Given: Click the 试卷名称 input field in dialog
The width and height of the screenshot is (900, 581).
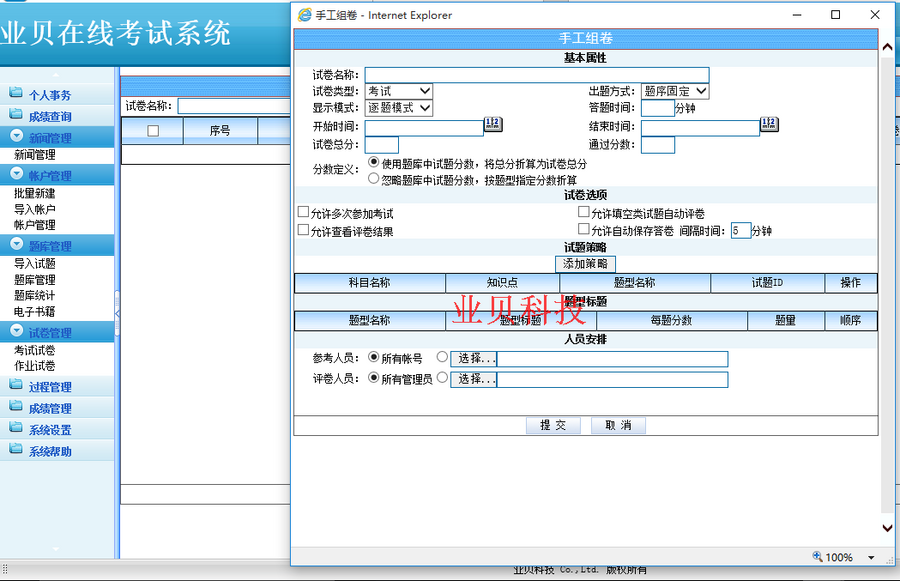Looking at the screenshot, I should (x=537, y=75).
